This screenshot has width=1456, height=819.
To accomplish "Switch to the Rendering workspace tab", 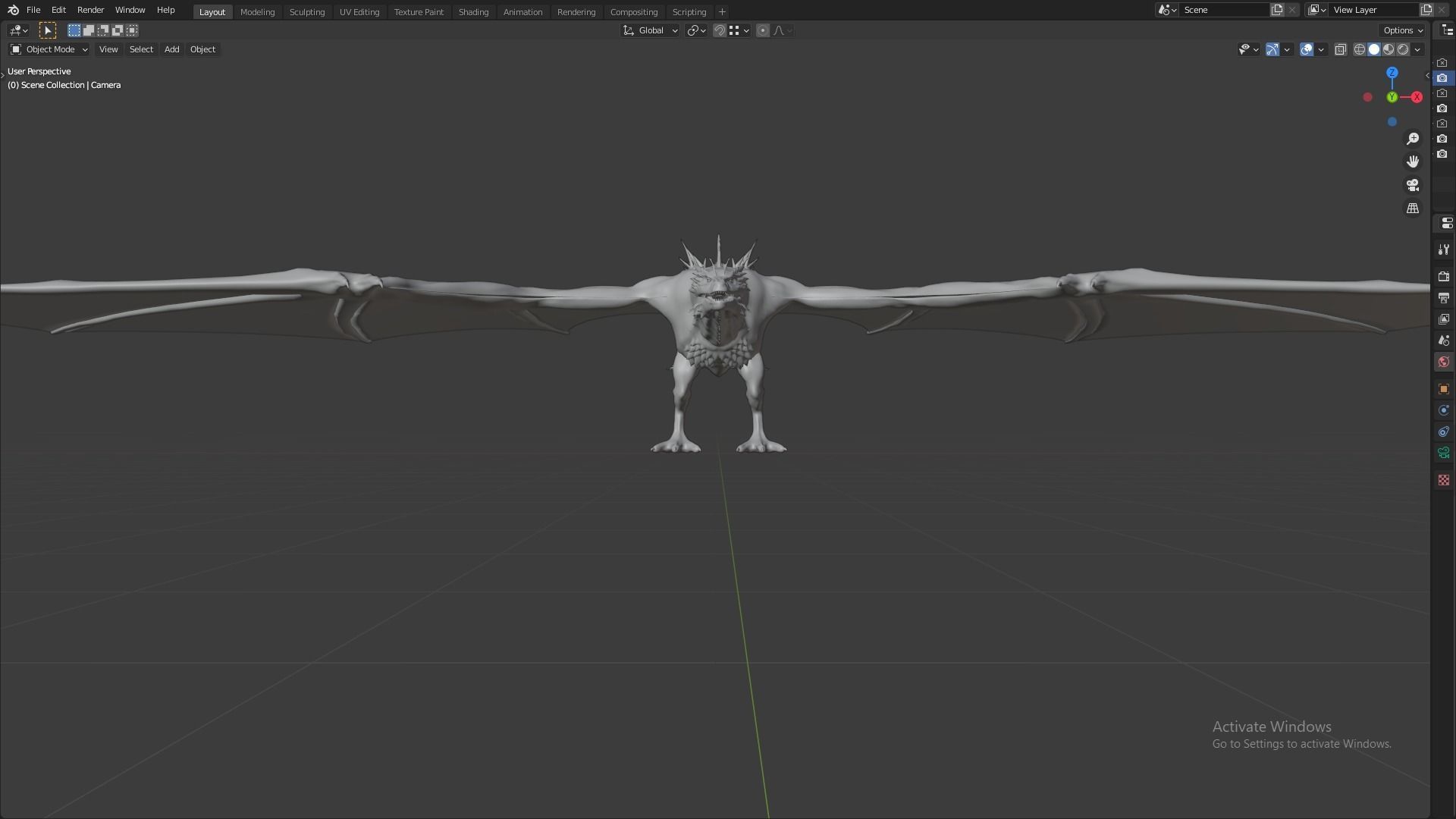I will pos(576,12).
